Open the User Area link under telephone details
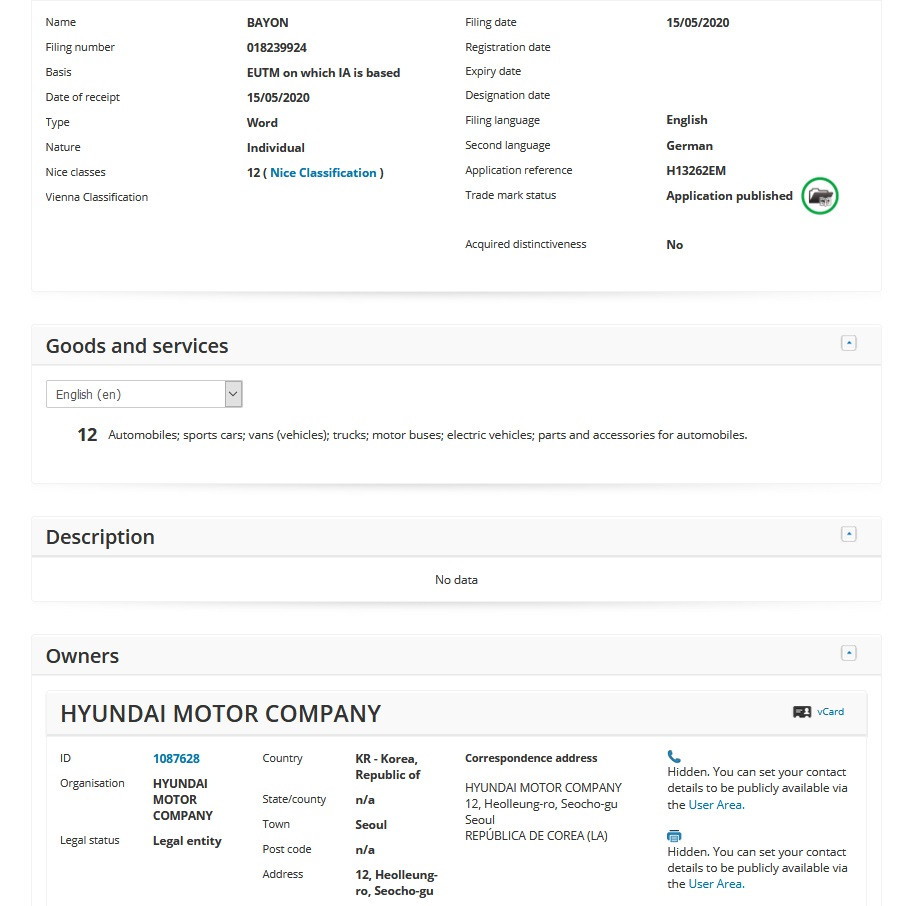 pyautogui.click(x=714, y=804)
